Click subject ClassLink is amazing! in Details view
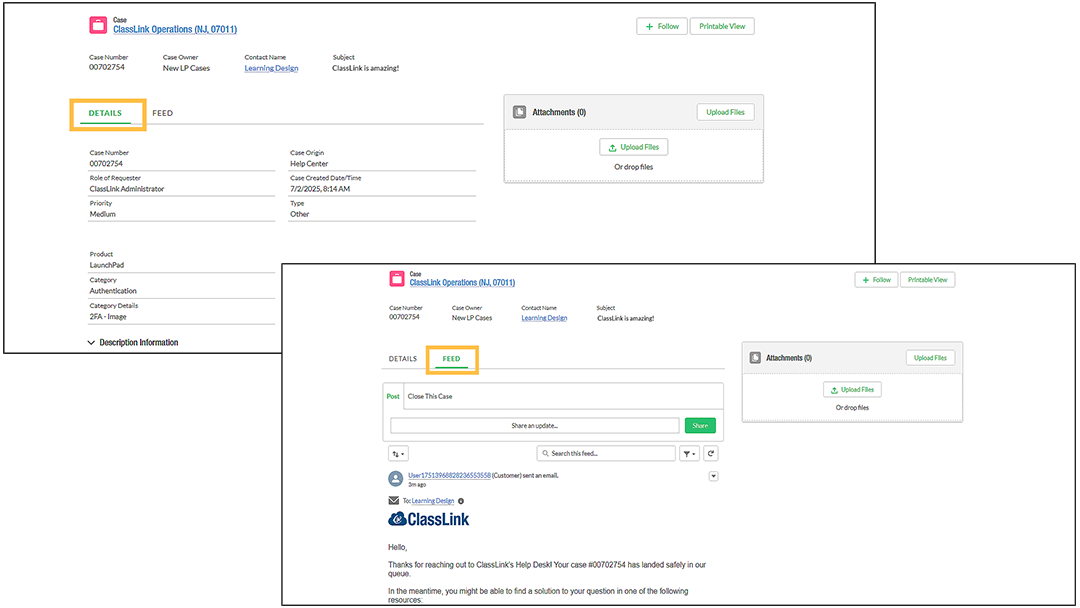This screenshot has height=608, width=1080. pyautogui.click(x=366, y=68)
